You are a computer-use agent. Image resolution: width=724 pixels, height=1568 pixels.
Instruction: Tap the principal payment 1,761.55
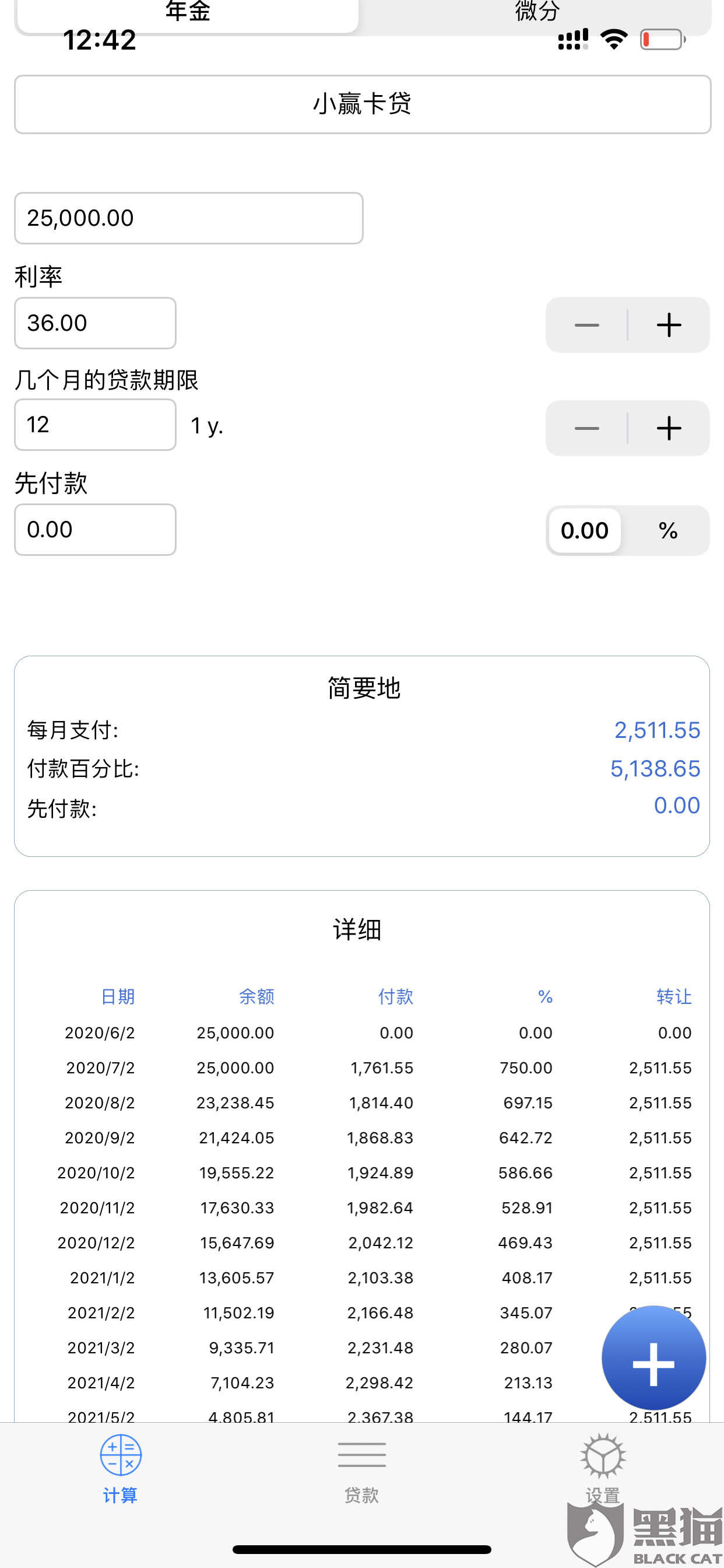(382, 1067)
